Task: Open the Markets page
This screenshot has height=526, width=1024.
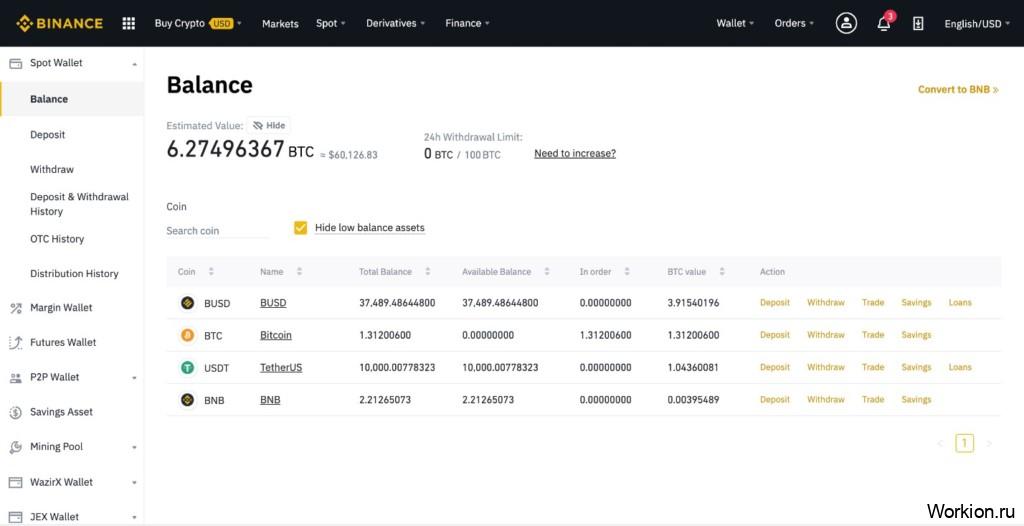Action: pos(280,24)
